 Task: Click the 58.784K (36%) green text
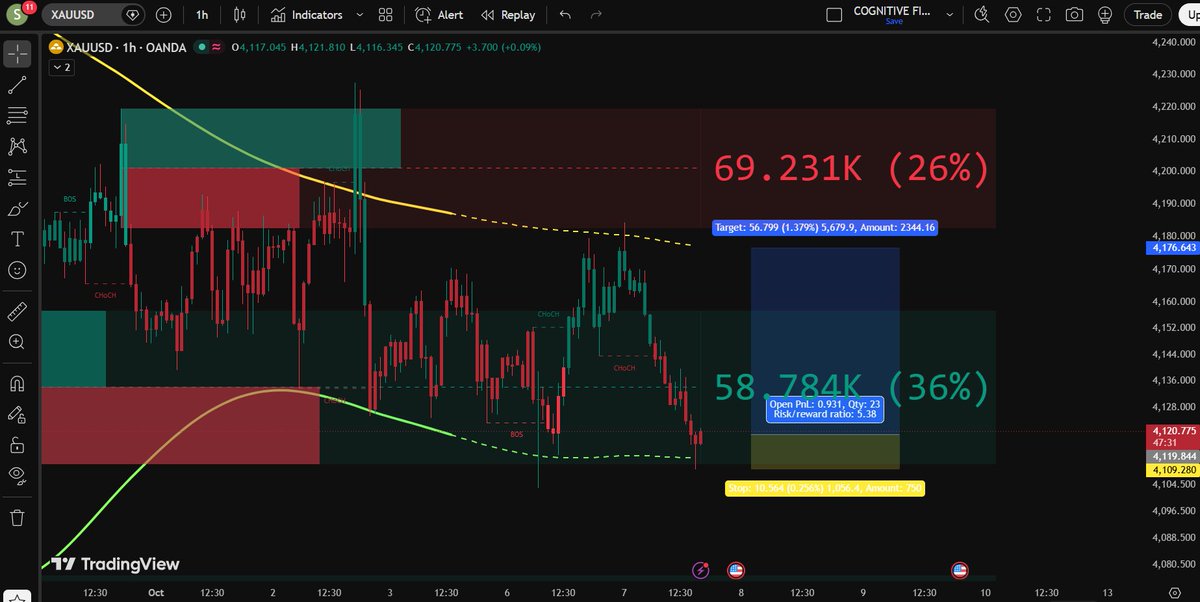pyautogui.click(x=850, y=387)
